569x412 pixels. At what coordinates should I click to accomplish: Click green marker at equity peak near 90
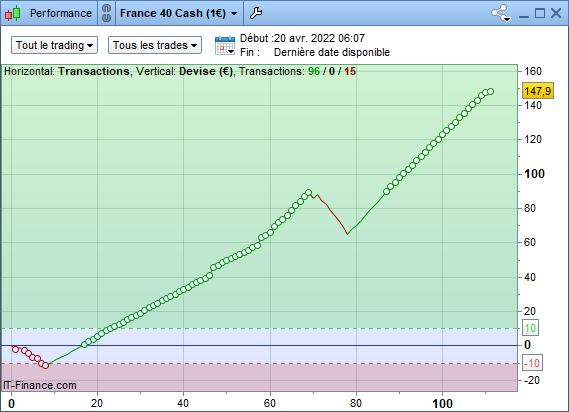(x=308, y=192)
